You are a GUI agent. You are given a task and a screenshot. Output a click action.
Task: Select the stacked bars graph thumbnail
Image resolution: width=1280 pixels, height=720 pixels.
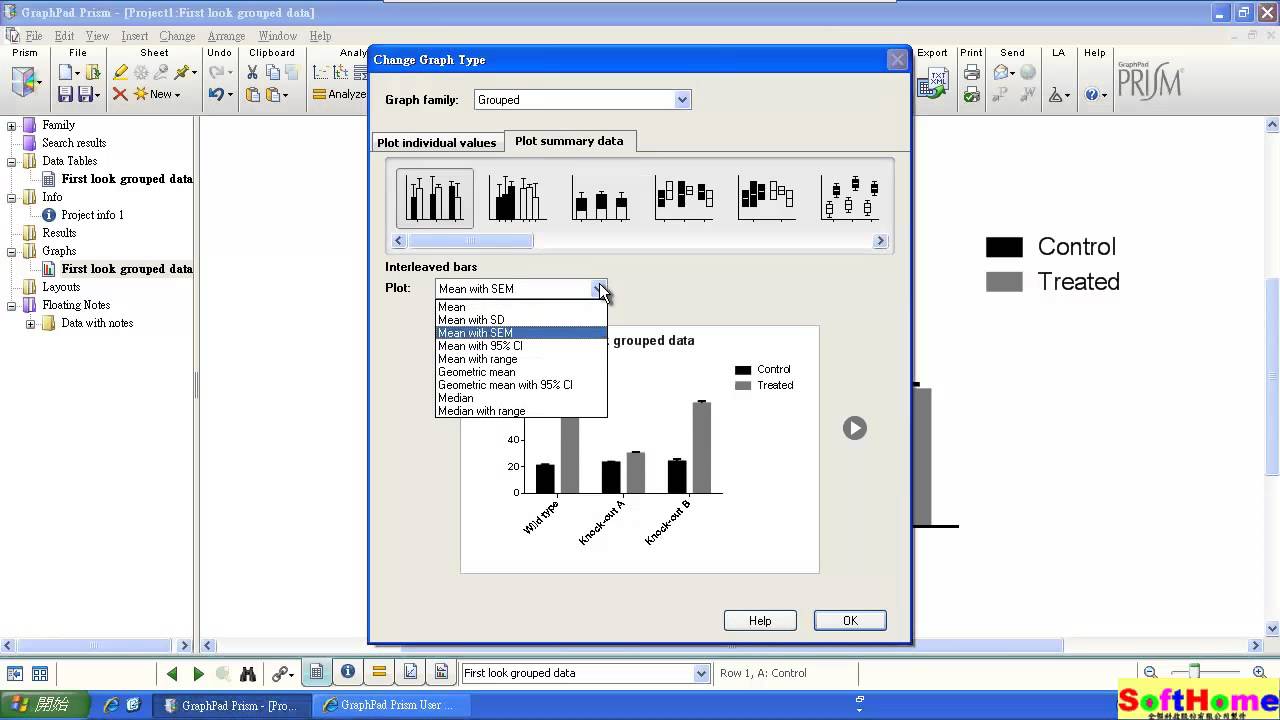coord(601,198)
